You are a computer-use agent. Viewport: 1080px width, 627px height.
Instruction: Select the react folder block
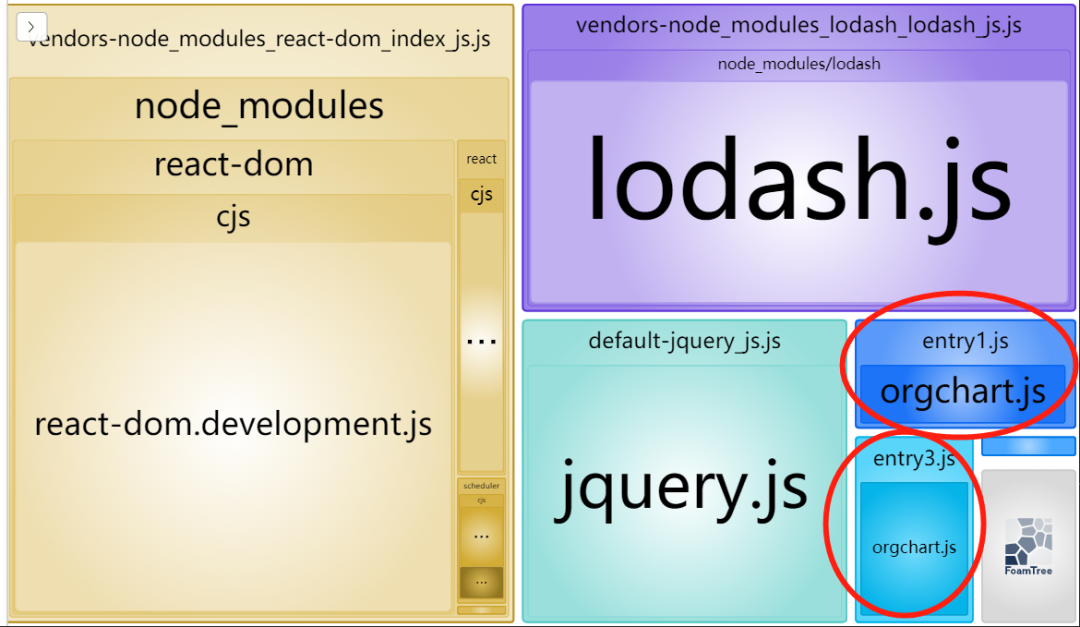click(481, 159)
